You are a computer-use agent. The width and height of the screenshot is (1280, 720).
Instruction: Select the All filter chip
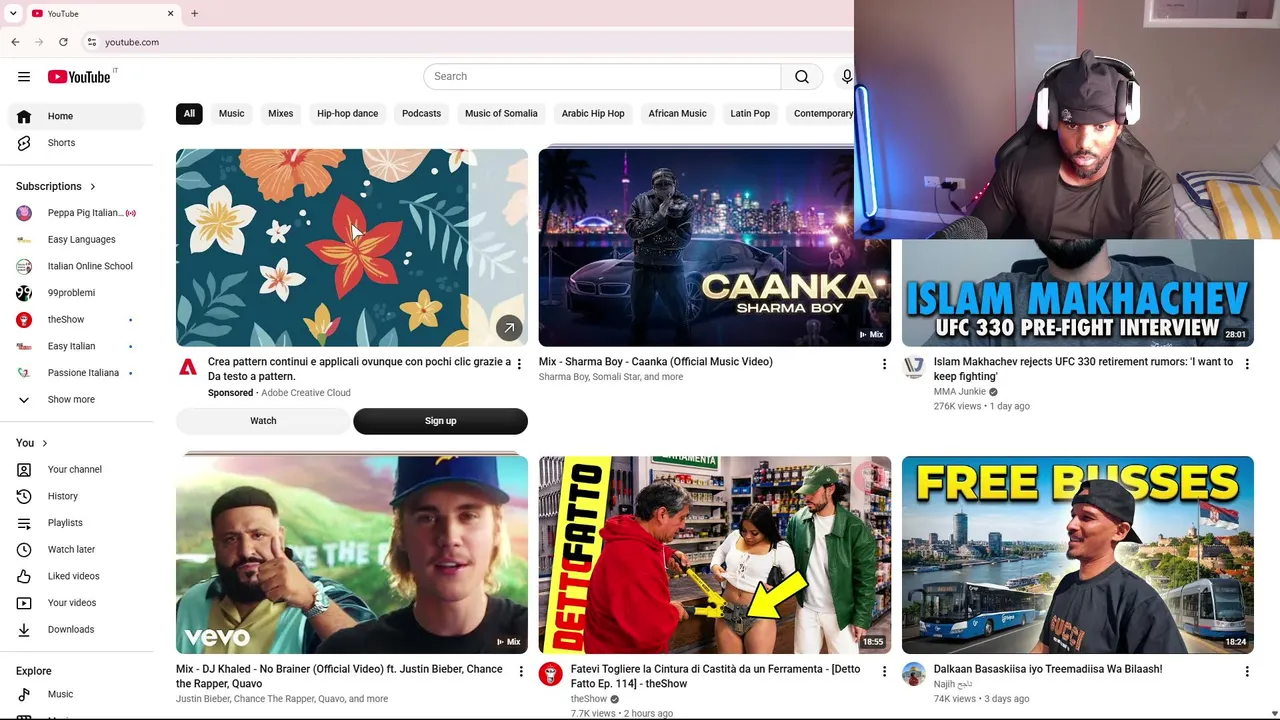[189, 114]
